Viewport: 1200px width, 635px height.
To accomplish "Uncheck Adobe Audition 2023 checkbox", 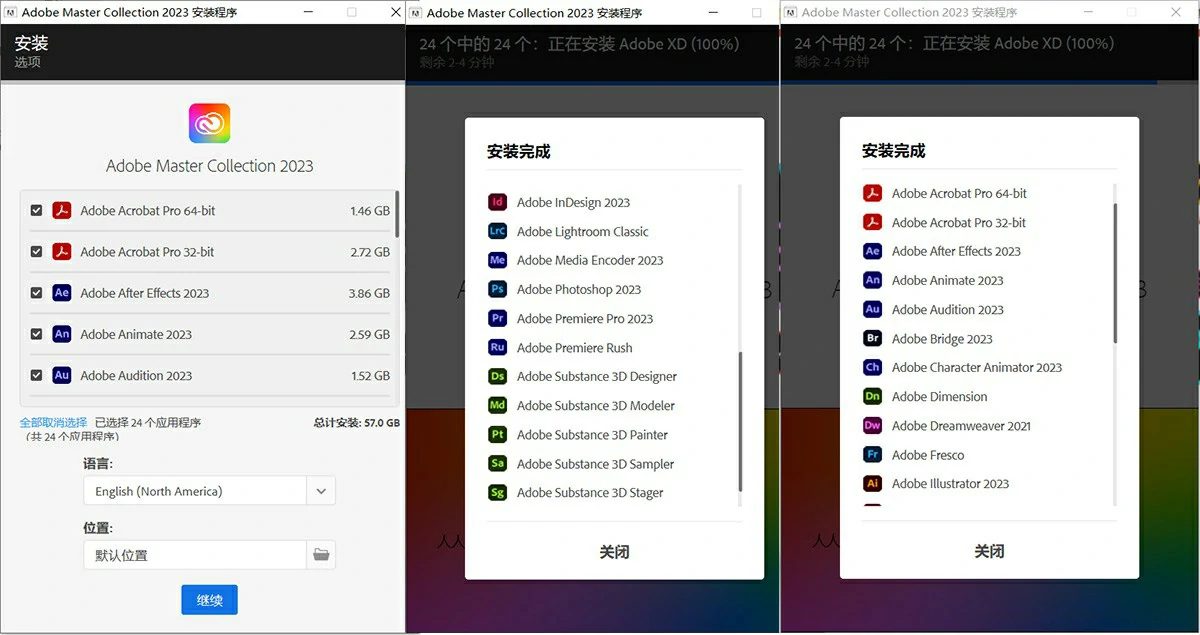I will pyautogui.click(x=36, y=375).
